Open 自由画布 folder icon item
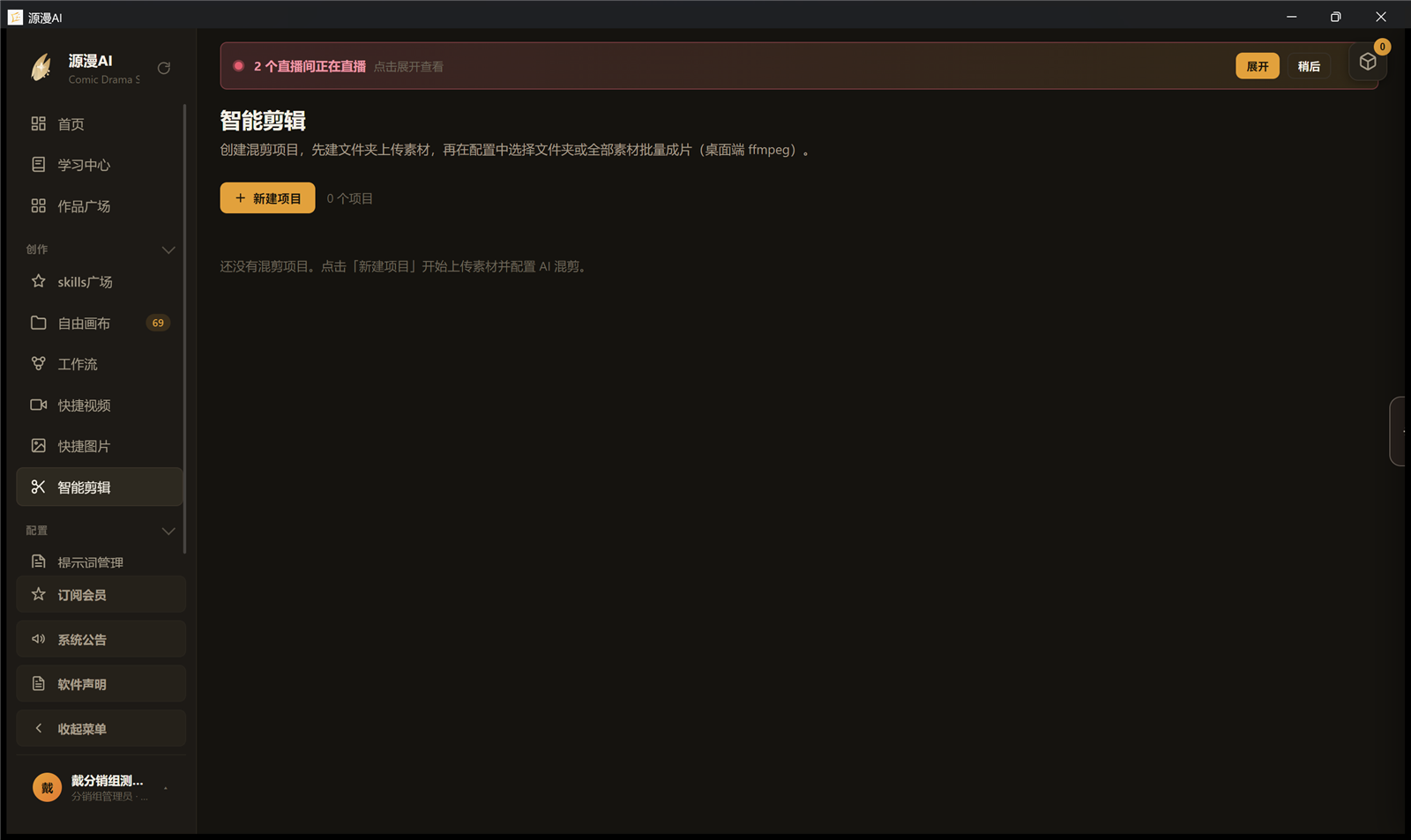1411x840 pixels. pos(100,323)
